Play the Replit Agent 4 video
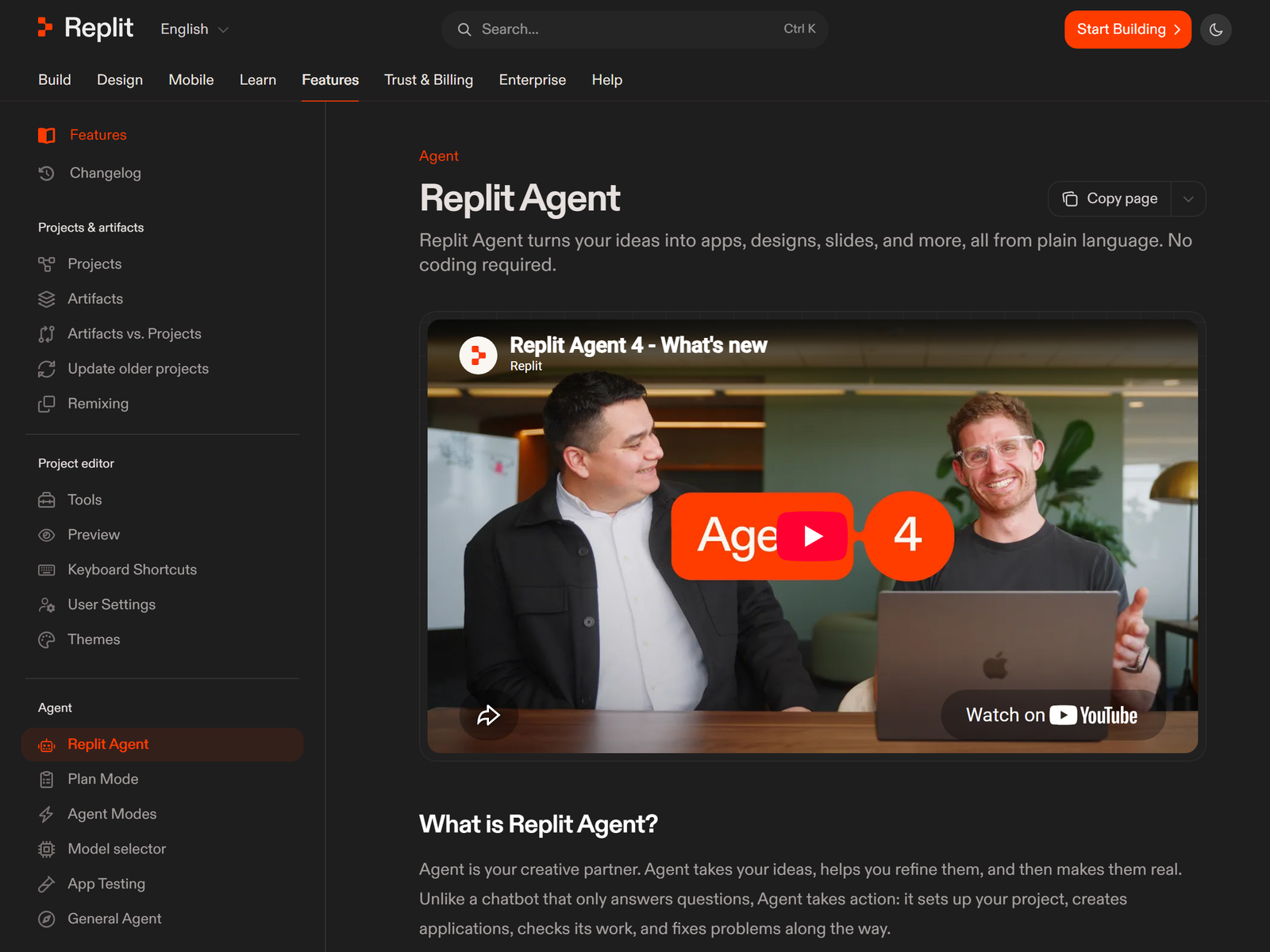1270x952 pixels. (x=812, y=536)
